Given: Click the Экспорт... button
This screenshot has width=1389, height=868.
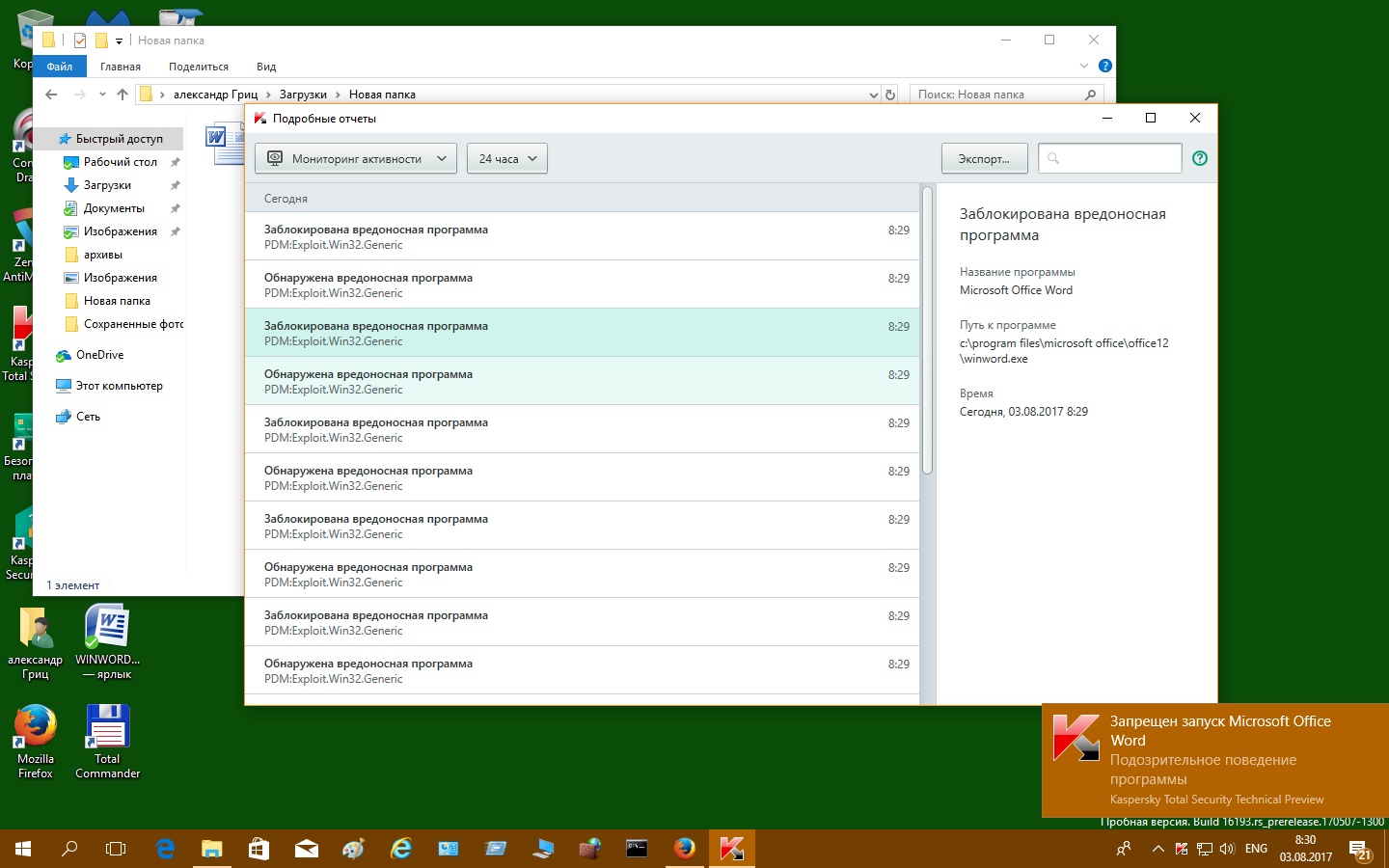Looking at the screenshot, I should point(984,158).
